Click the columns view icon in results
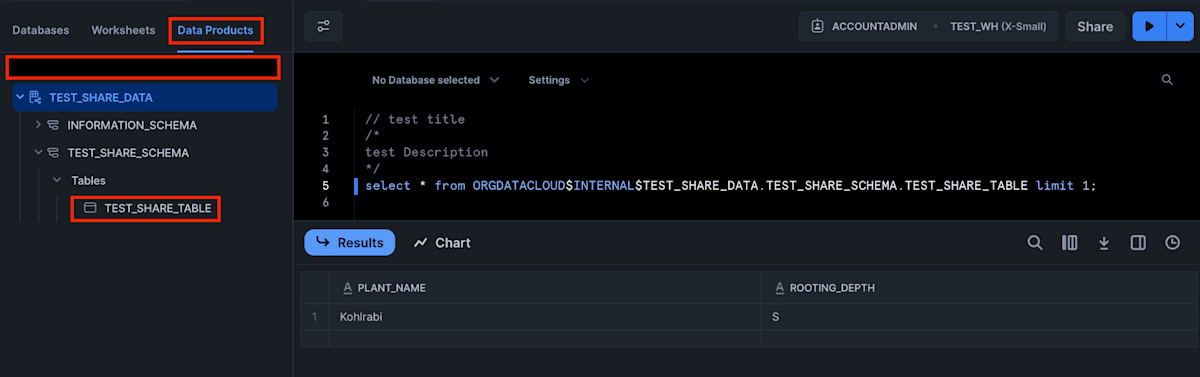The height and width of the screenshot is (377, 1200). (1070, 243)
